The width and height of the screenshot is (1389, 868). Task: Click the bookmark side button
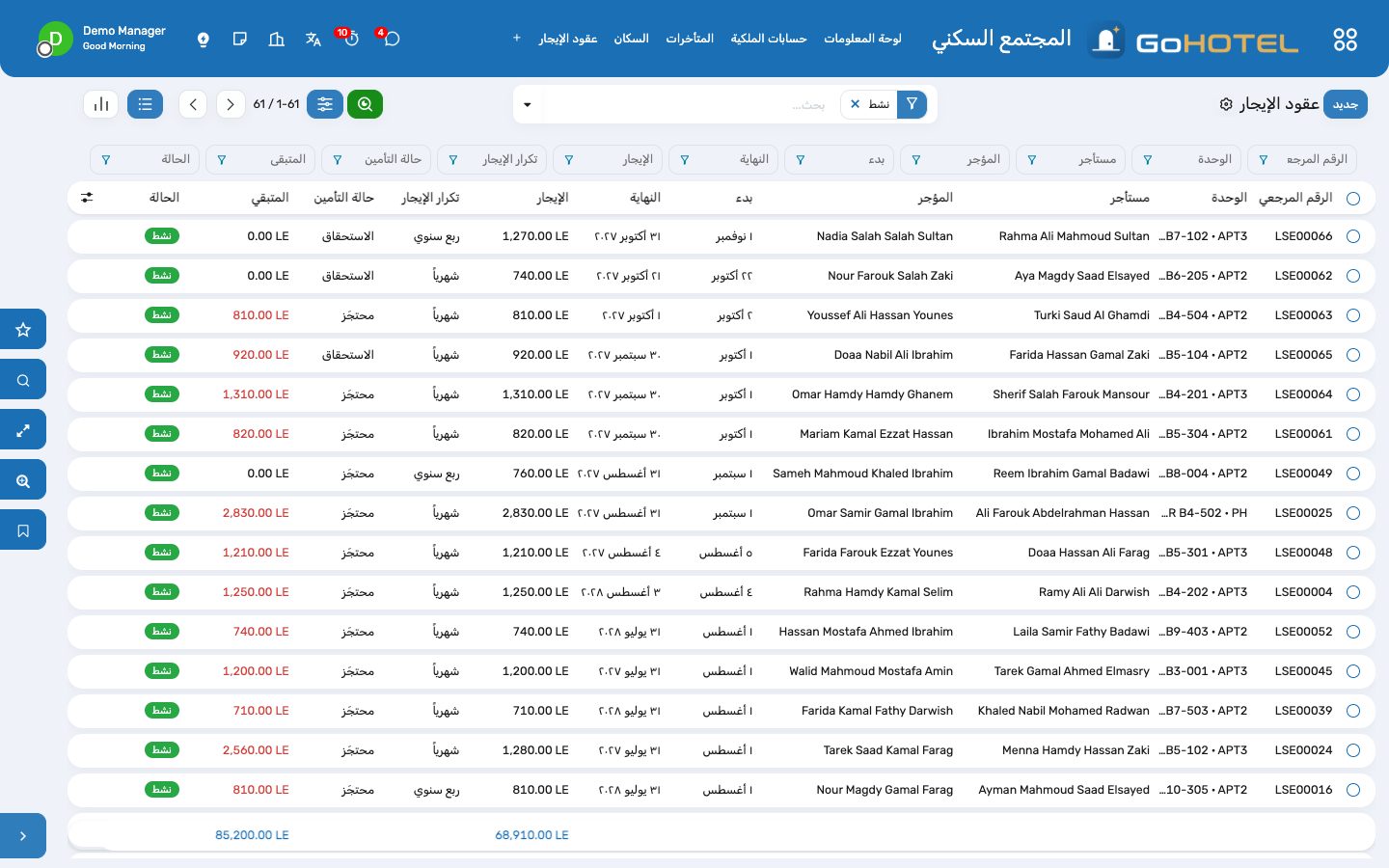(x=23, y=530)
